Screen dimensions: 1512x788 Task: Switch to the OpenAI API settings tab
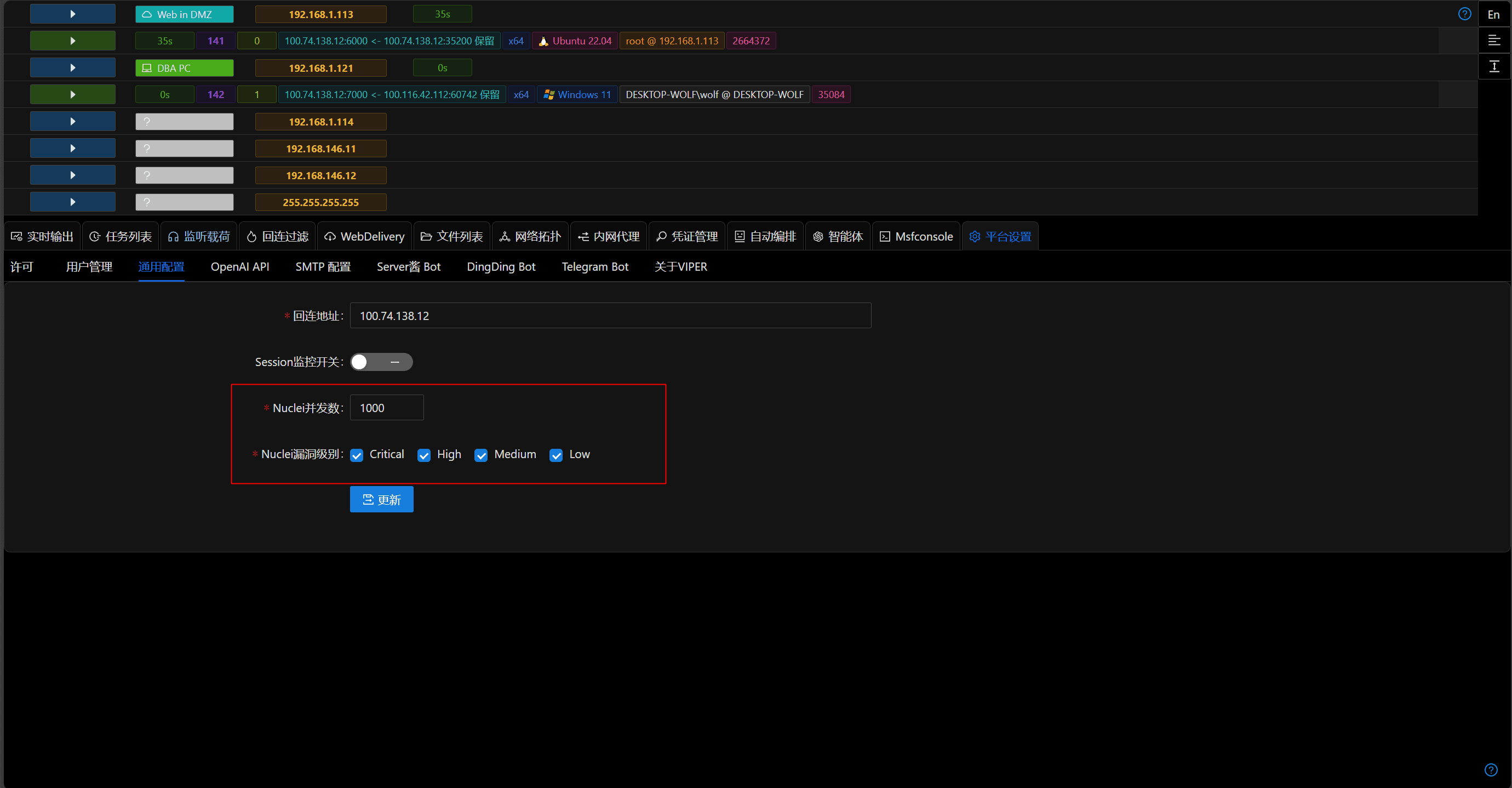[x=240, y=267]
